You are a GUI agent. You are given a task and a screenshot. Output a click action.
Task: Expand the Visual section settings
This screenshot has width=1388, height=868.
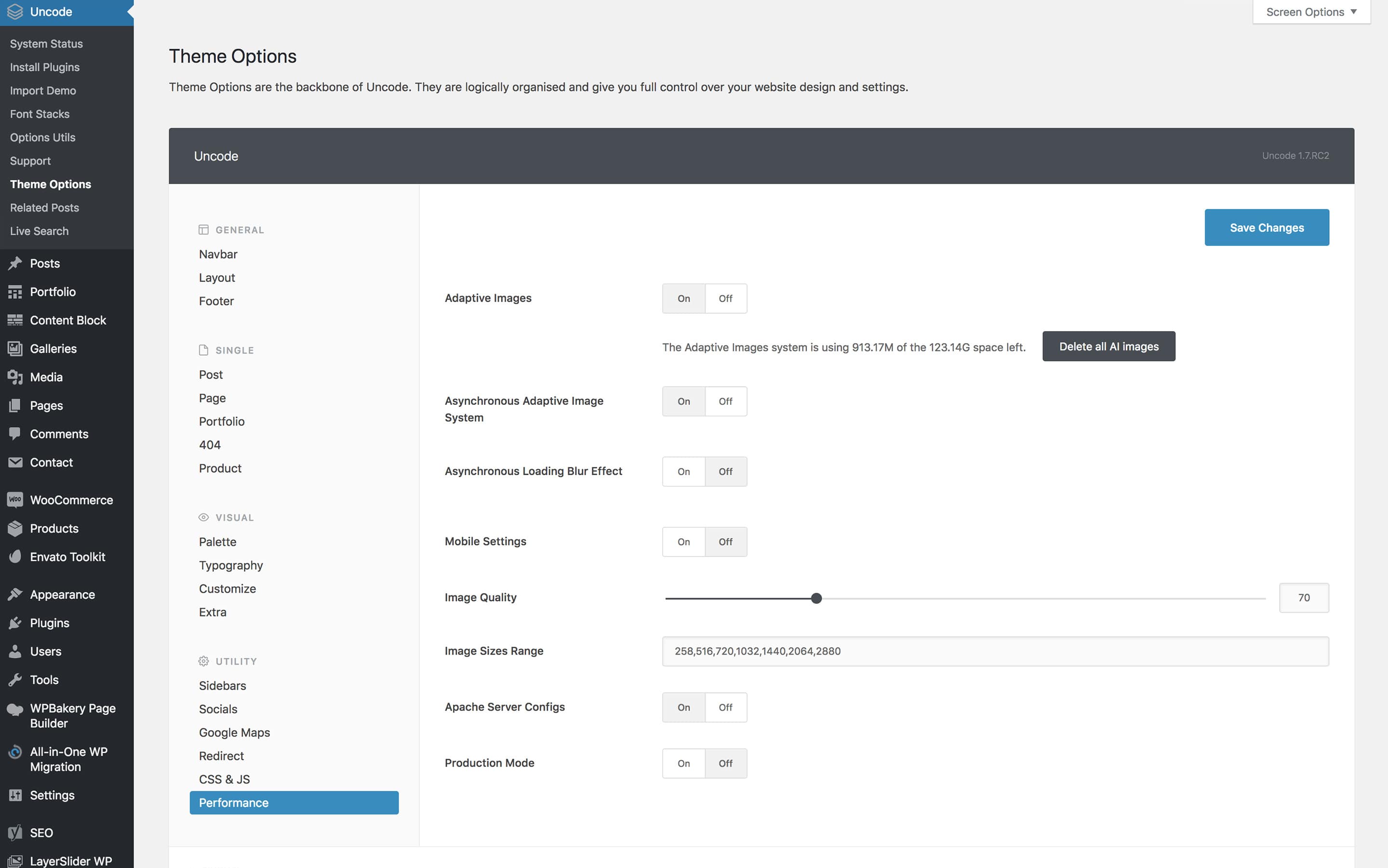(x=234, y=517)
